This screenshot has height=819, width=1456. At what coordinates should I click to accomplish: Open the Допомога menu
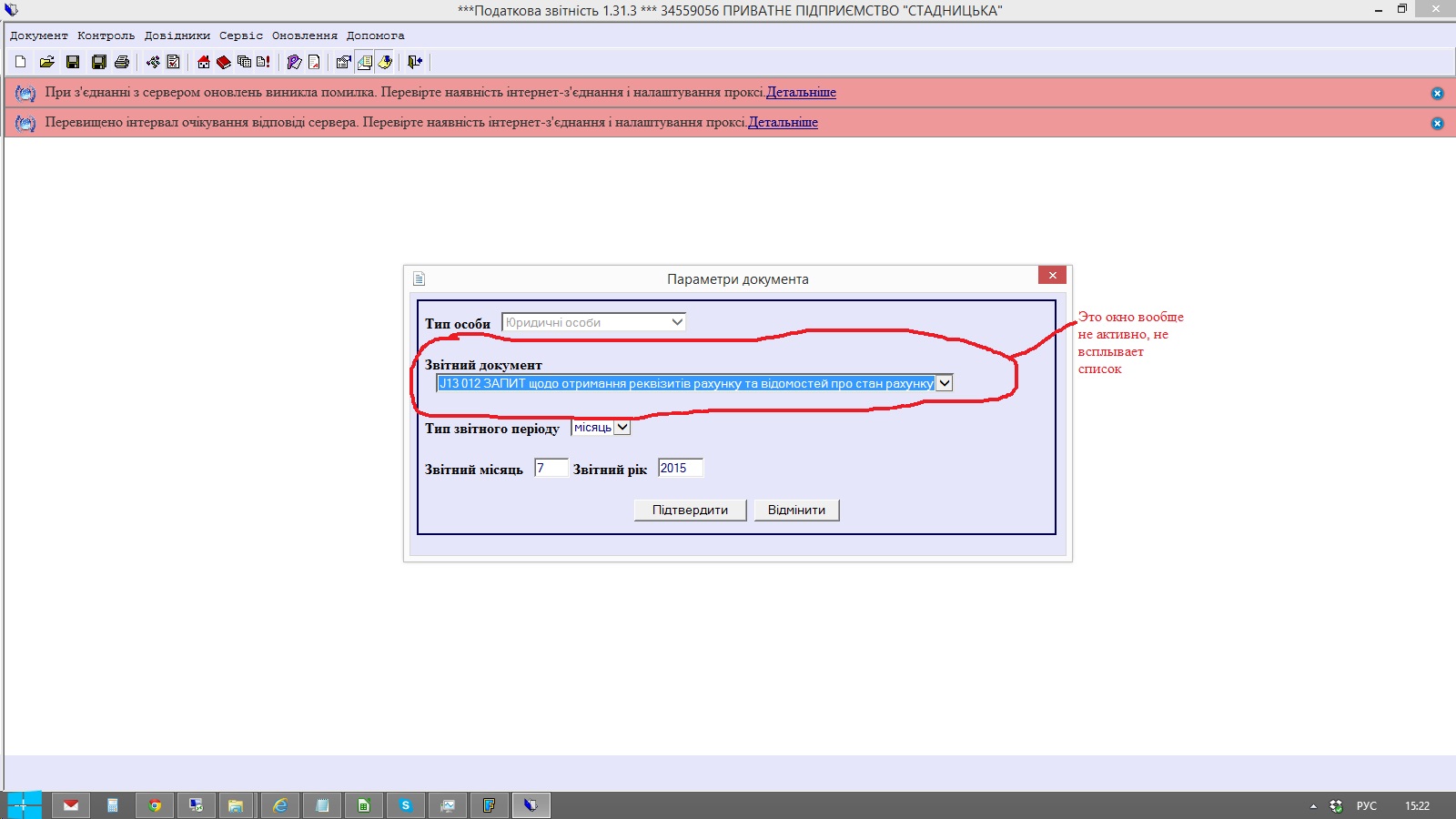click(x=375, y=35)
